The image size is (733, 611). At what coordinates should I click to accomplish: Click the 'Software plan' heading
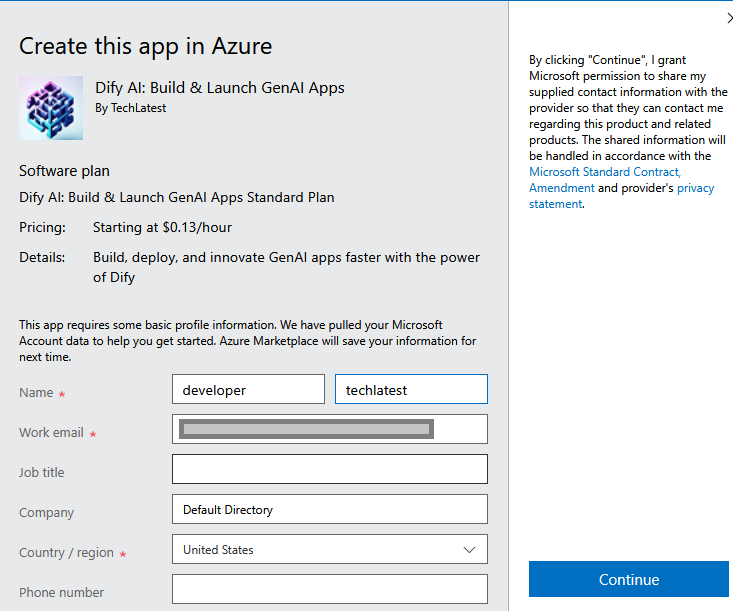point(65,171)
